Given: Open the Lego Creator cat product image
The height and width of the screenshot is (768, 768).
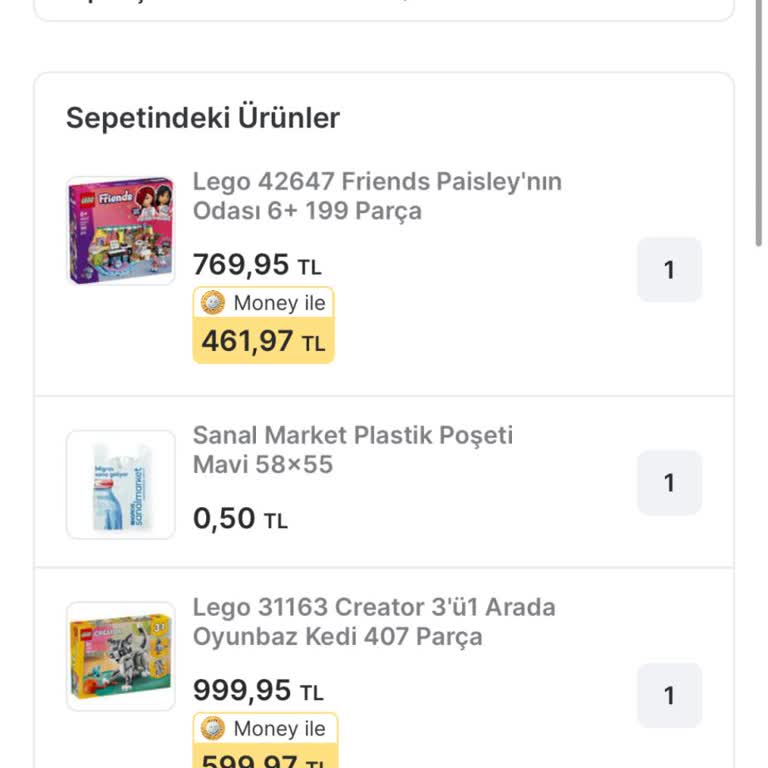Looking at the screenshot, I should click(x=120, y=656).
